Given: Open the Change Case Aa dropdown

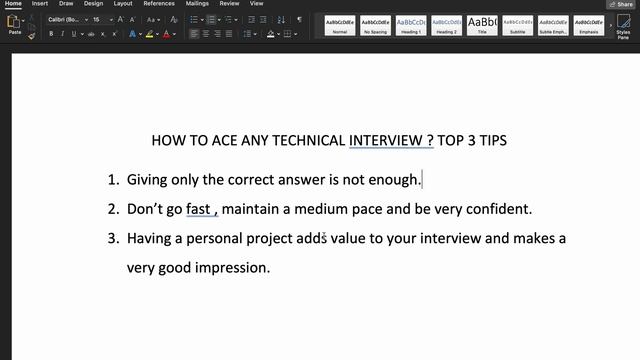Looking at the screenshot, I should 153,20.
